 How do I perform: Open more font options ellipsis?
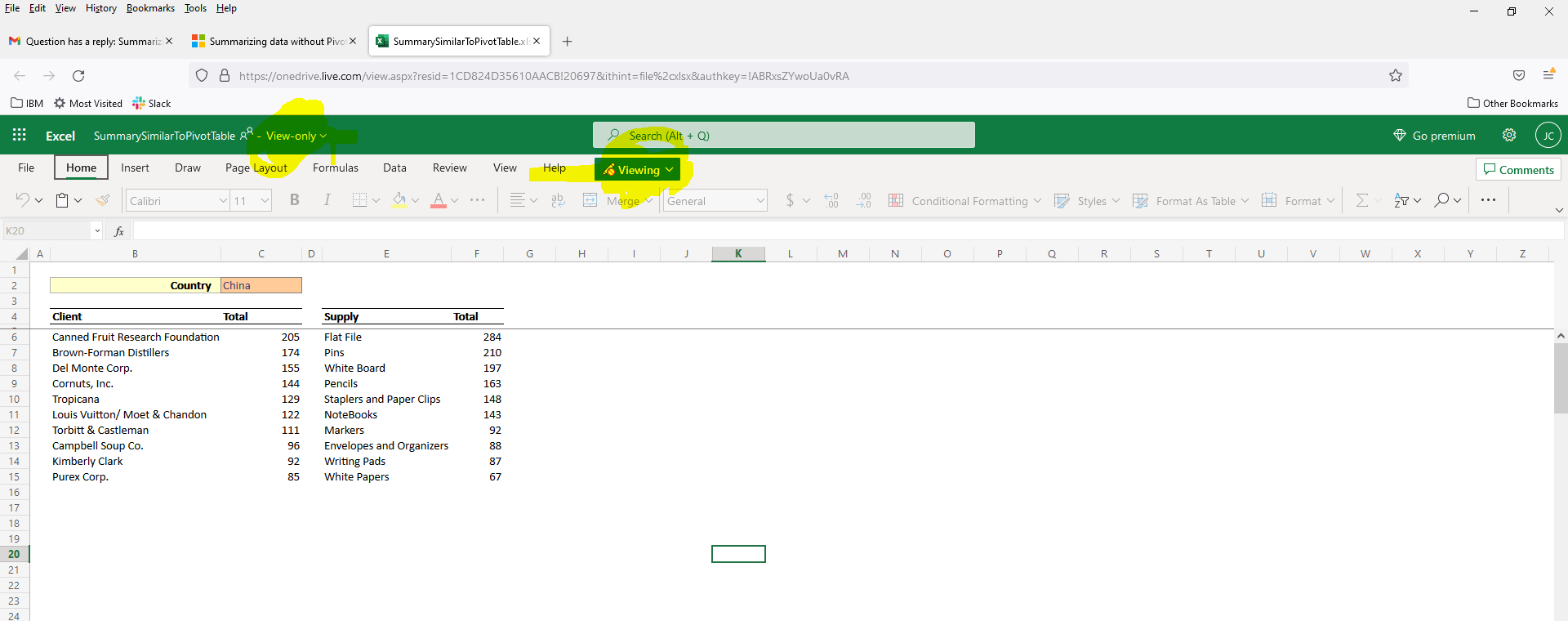478,200
